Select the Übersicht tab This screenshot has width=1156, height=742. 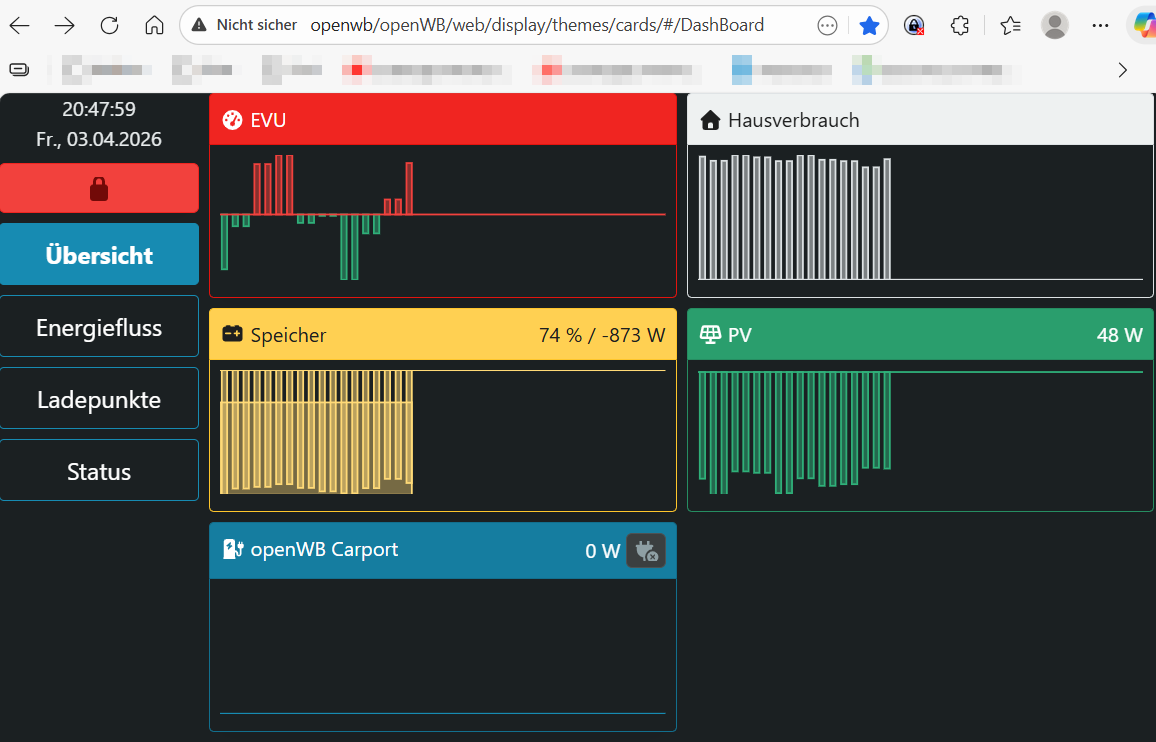click(x=100, y=254)
